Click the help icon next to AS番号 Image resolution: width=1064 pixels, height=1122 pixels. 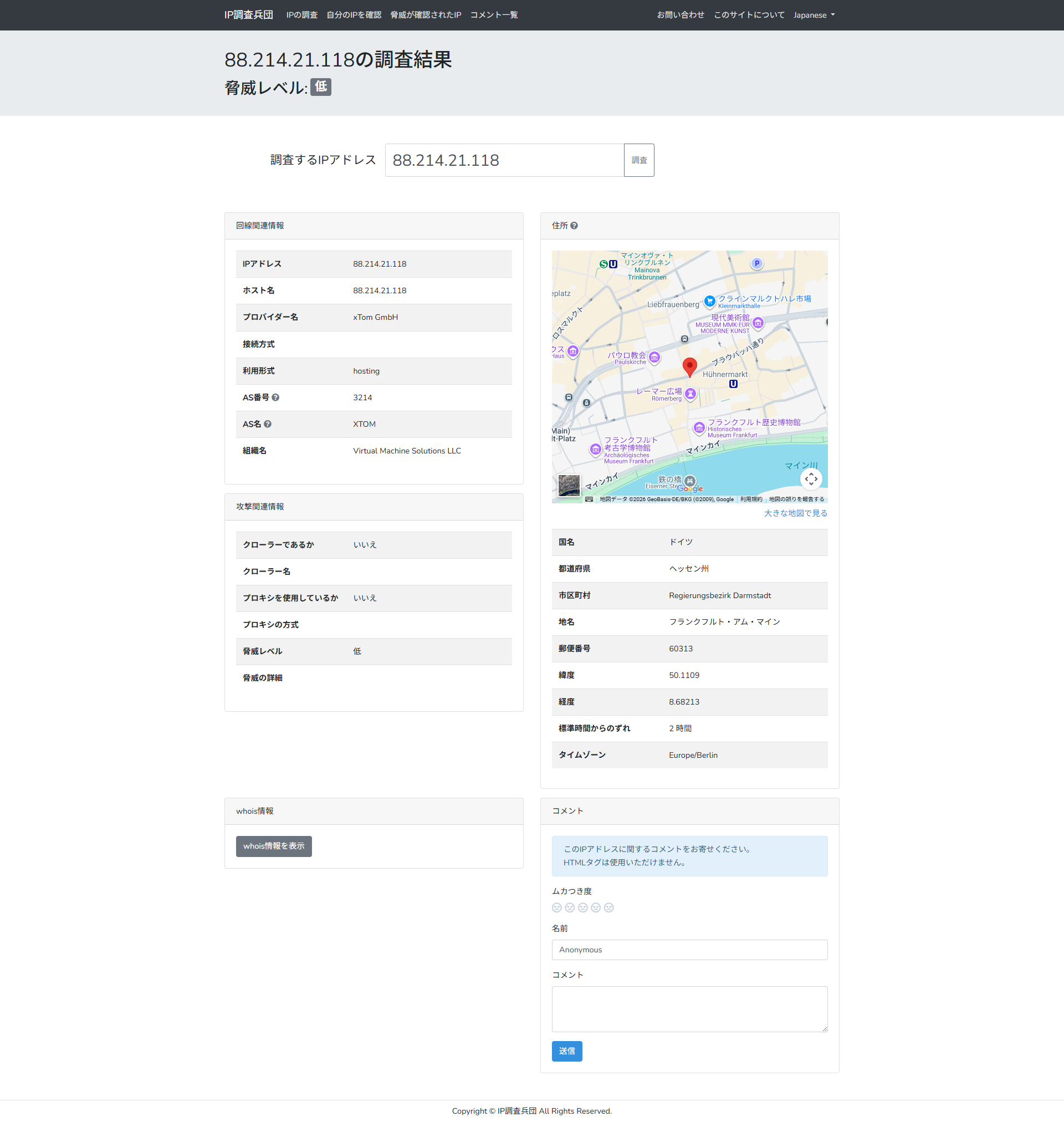click(275, 397)
